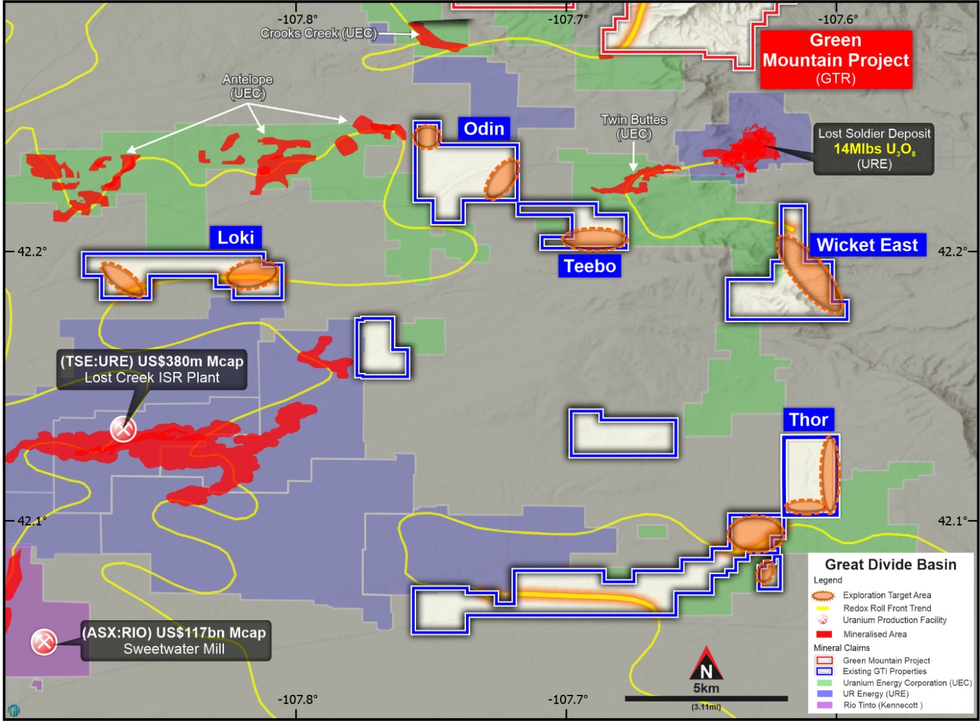This screenshot has width=980, height=721.
Task: Click the Thor property label
Action: pyautogui.click(x=808, y=419)
